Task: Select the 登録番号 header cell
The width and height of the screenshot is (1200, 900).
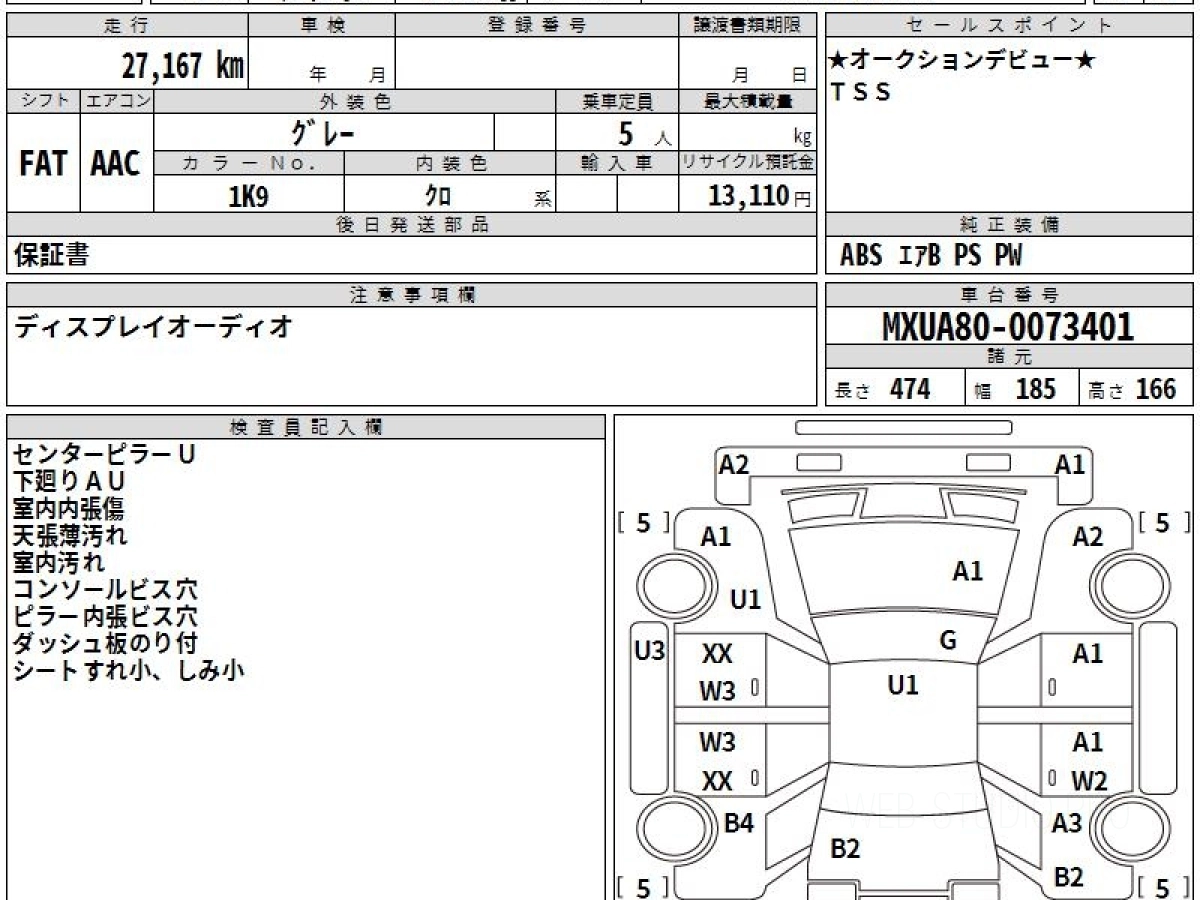Action: 537,26
